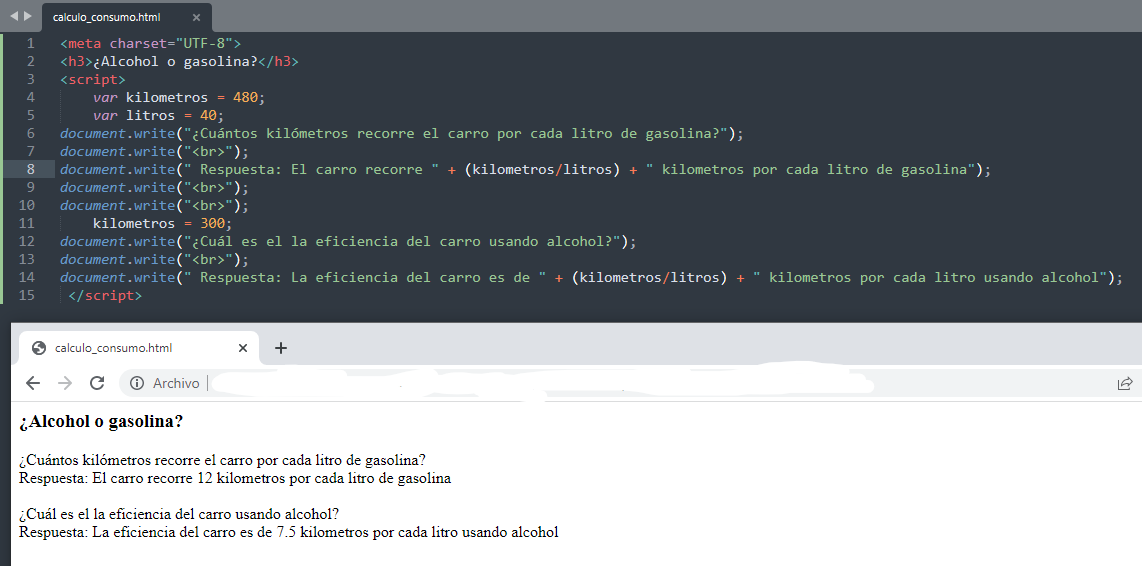Select the calculo_consumo.html editor tab

[127, 17]
